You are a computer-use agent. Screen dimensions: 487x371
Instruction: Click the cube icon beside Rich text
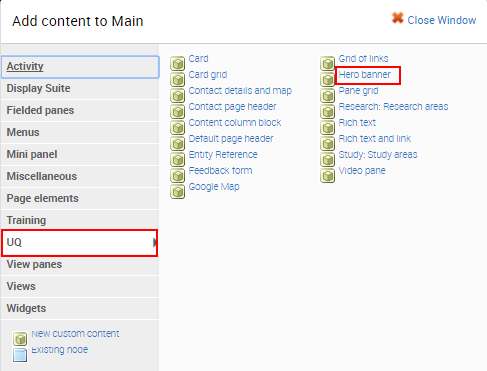click(x=328, y=127)
